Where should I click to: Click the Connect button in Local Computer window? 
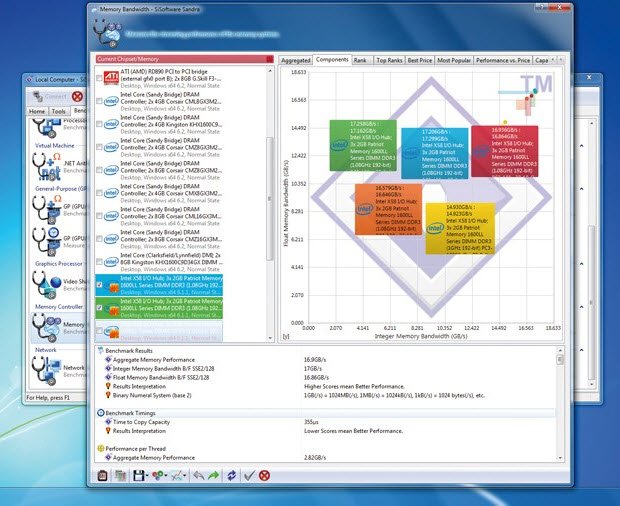pos(50,96)
